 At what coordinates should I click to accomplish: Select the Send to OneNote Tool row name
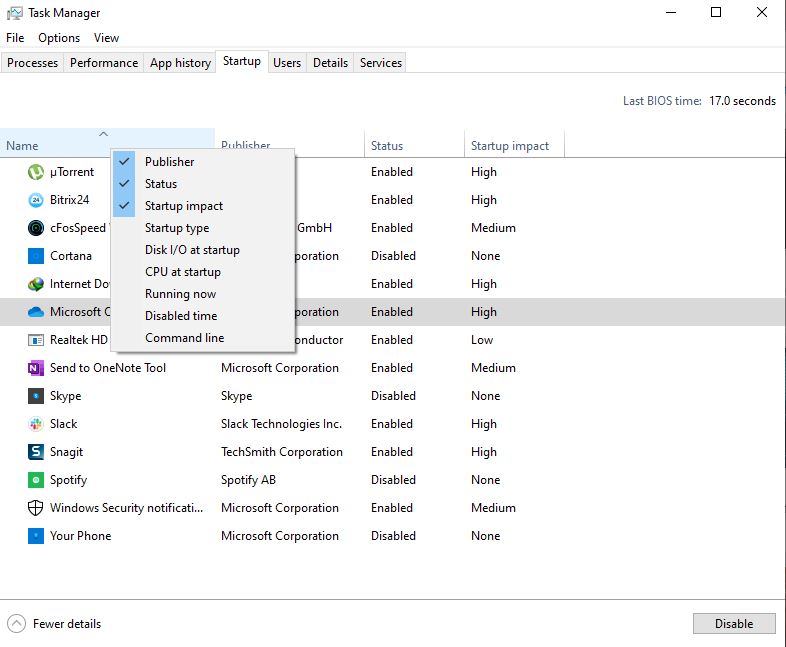107,368
